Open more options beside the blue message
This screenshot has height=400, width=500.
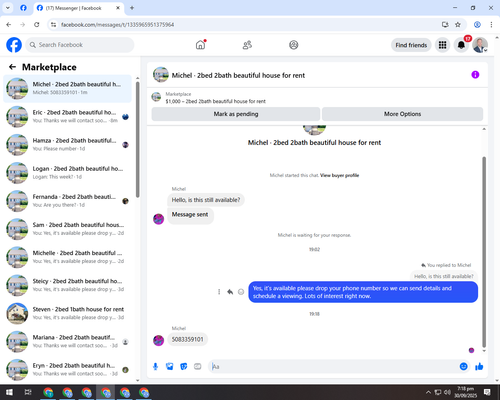[x=219, y=292]
